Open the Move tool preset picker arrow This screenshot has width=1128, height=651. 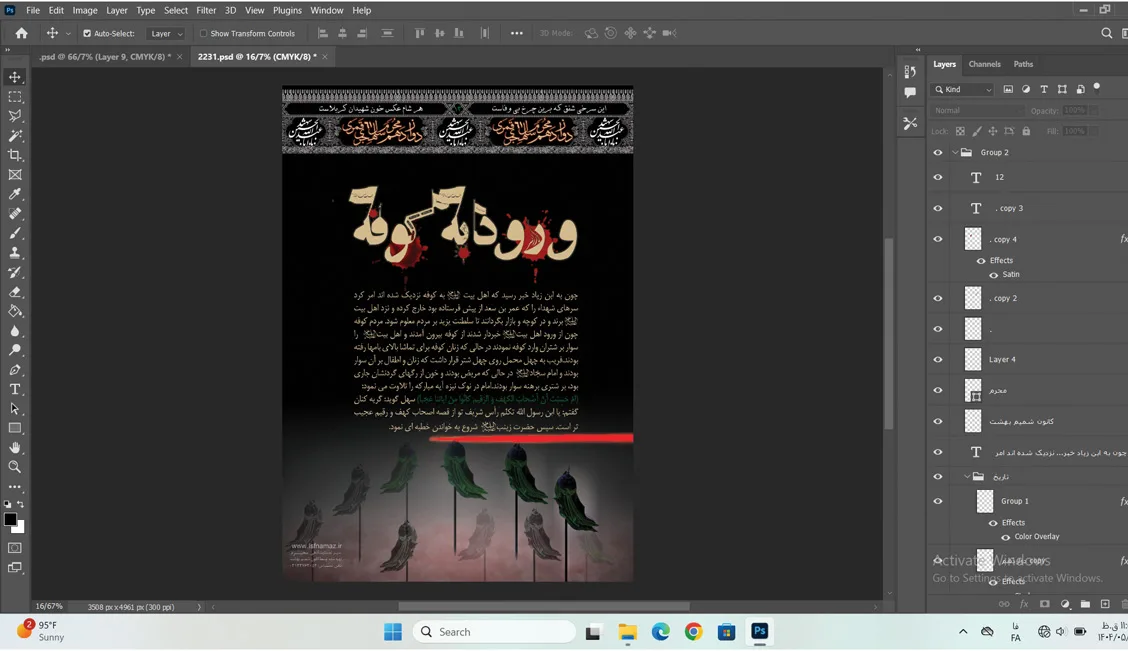(68, 33)
